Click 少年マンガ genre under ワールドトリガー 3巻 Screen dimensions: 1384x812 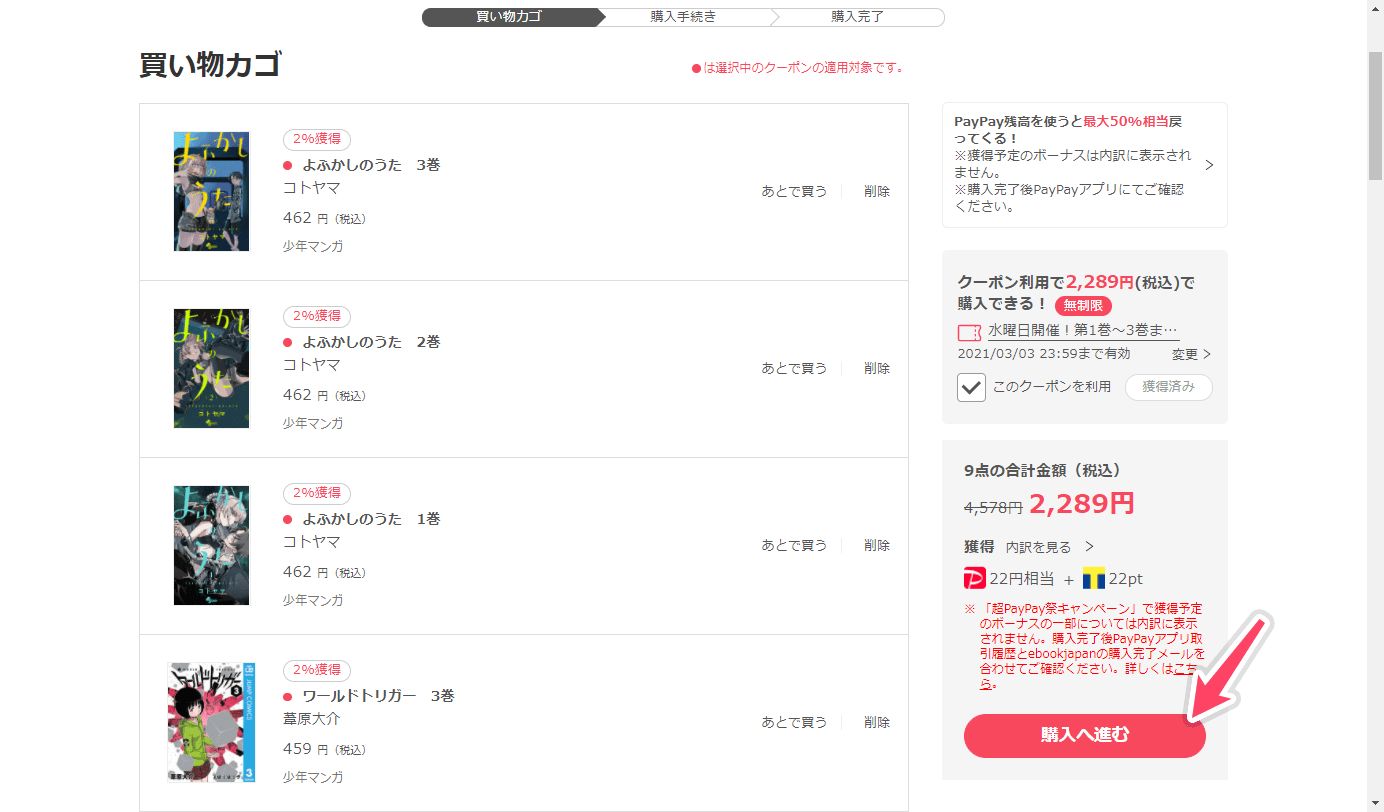coord(312,777)
